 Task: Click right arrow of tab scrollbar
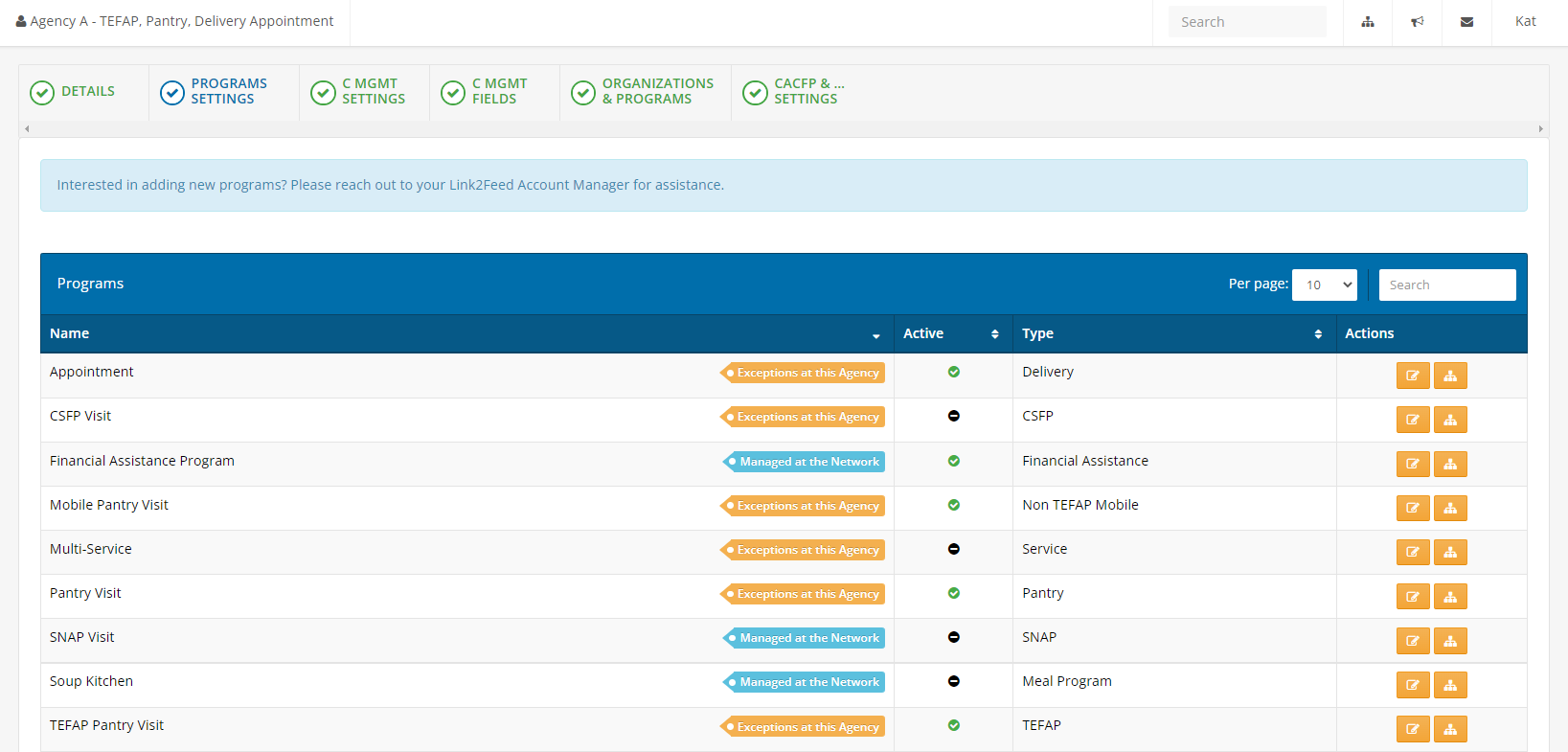point(1540,128)
